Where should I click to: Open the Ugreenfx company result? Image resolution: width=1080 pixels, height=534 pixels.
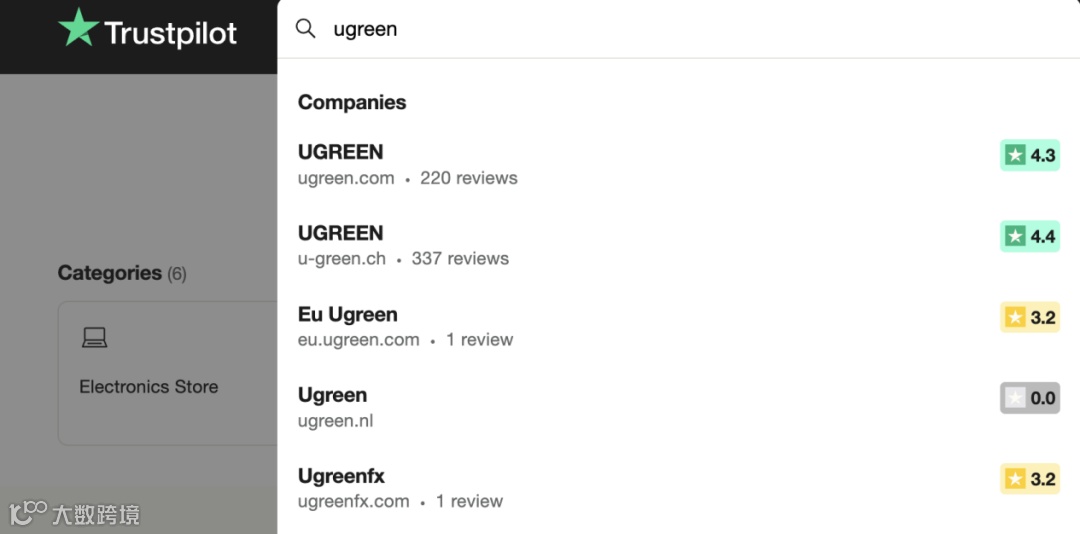tap(678, 488)
